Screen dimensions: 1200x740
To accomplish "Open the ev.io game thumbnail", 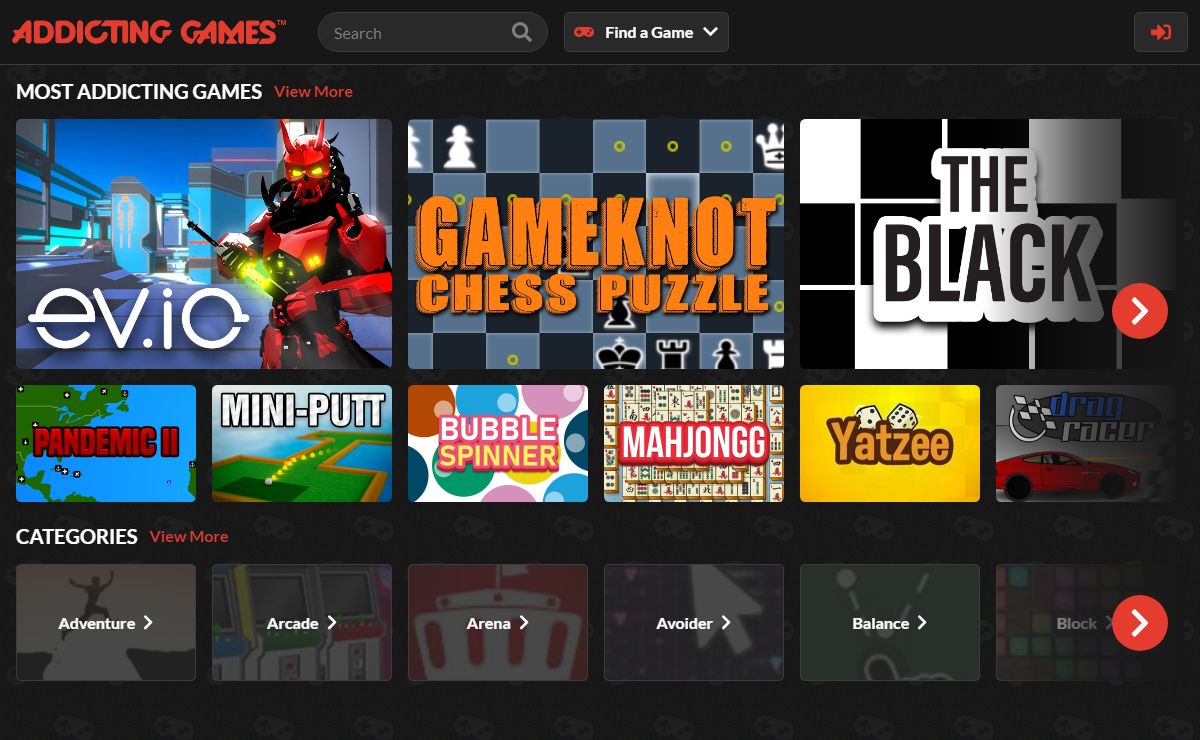I will pos(204,244).
